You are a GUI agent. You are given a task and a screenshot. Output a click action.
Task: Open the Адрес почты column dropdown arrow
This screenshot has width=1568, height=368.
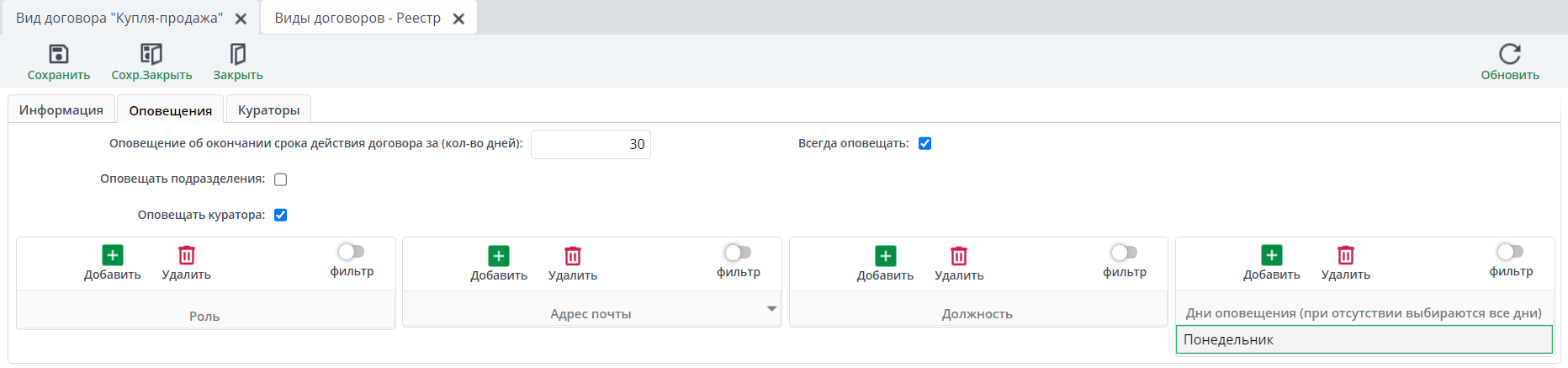tap(771, 309)
